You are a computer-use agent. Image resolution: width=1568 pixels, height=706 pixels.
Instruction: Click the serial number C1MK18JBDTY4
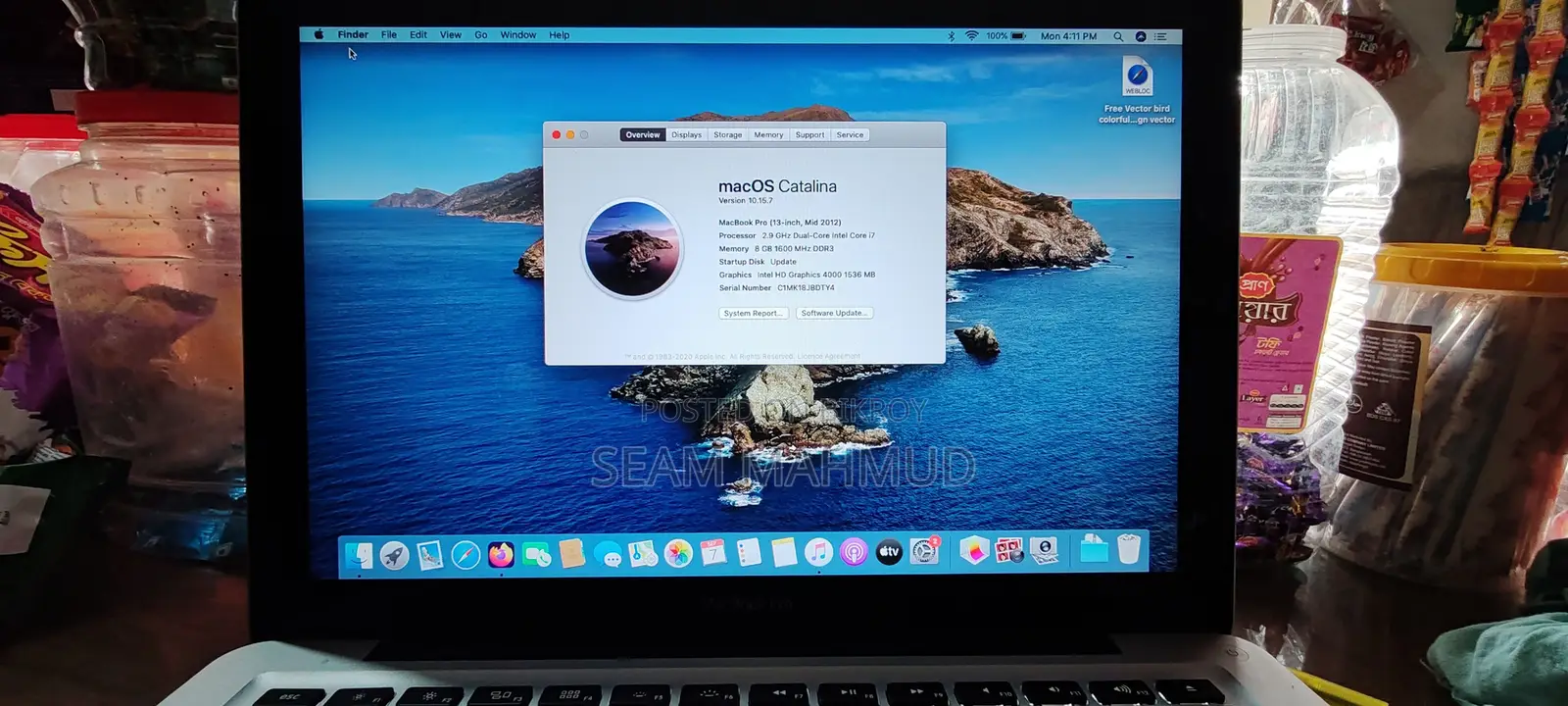point(806,288)
